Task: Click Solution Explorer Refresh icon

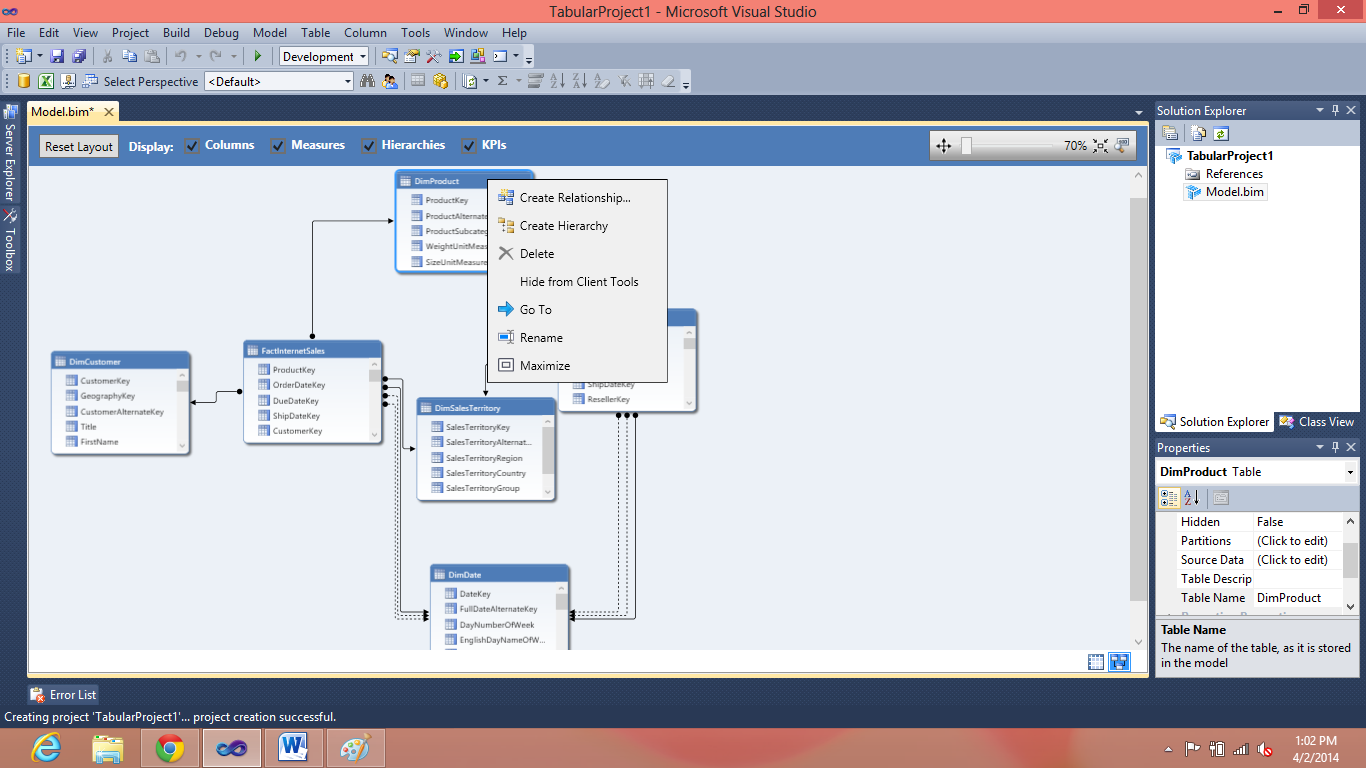Action: tap(1220, 133)
